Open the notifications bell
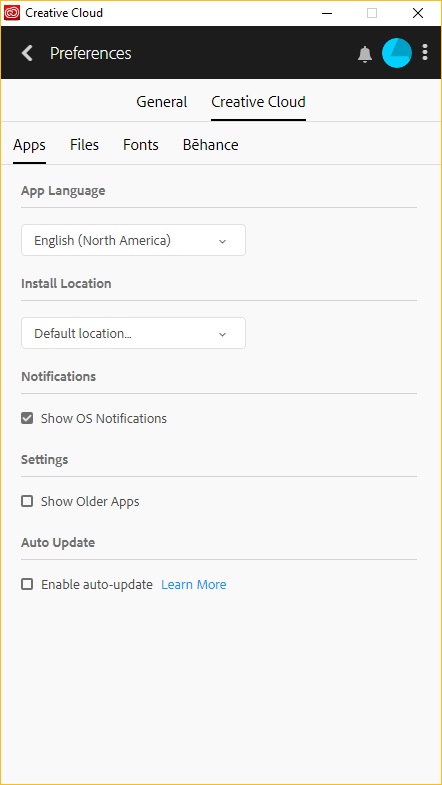This screenshot has height=785, width=442. [x=365, y=54]
